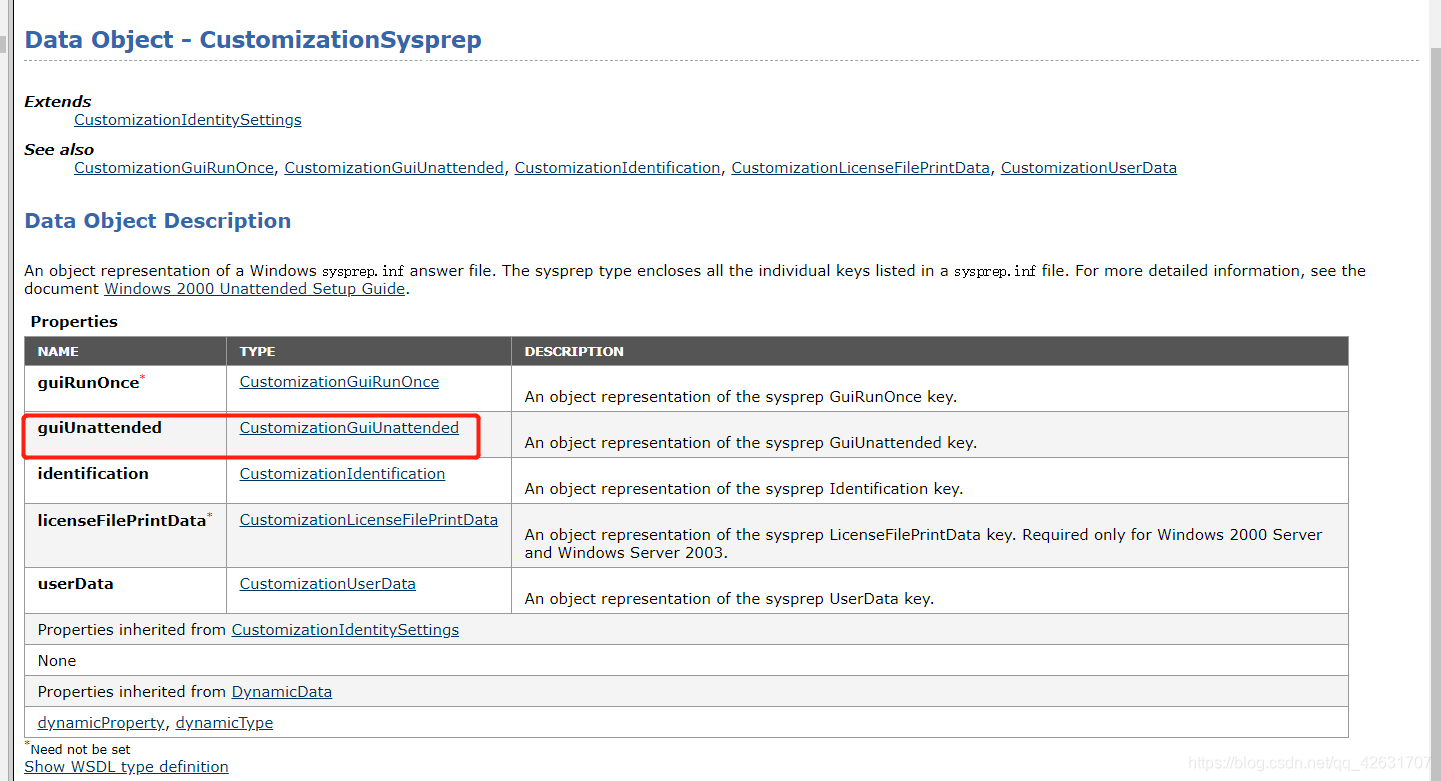Select the identification property name

pyautogui.click(x=93, y=474)
